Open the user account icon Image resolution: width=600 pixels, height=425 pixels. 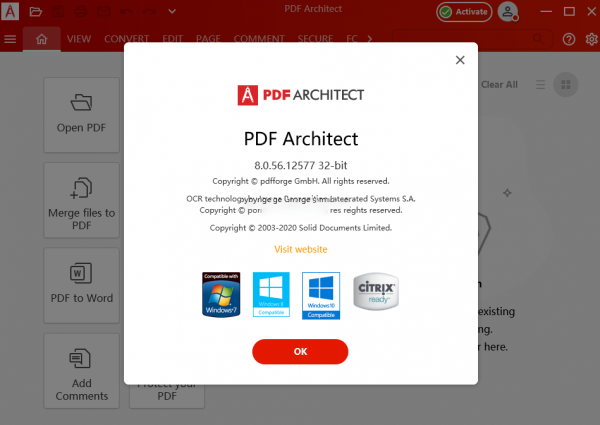(x=508, y=11)
